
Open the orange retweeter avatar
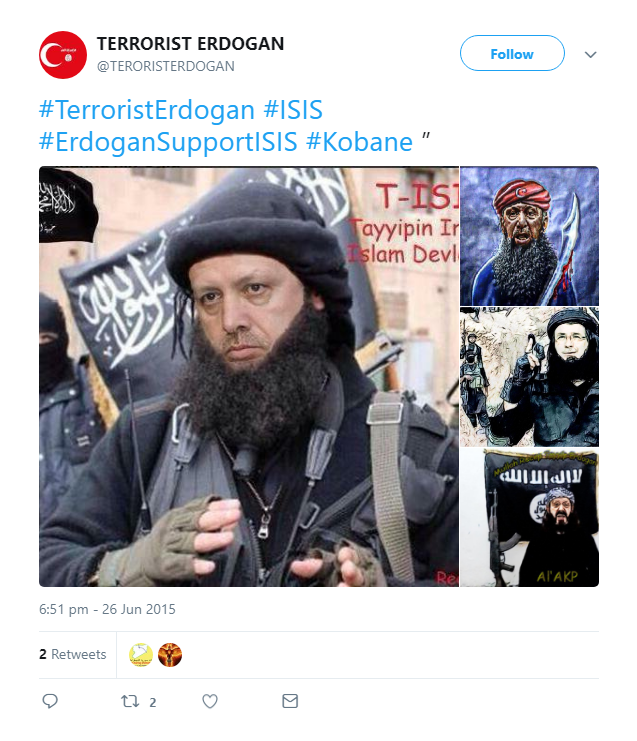[170, 655]
